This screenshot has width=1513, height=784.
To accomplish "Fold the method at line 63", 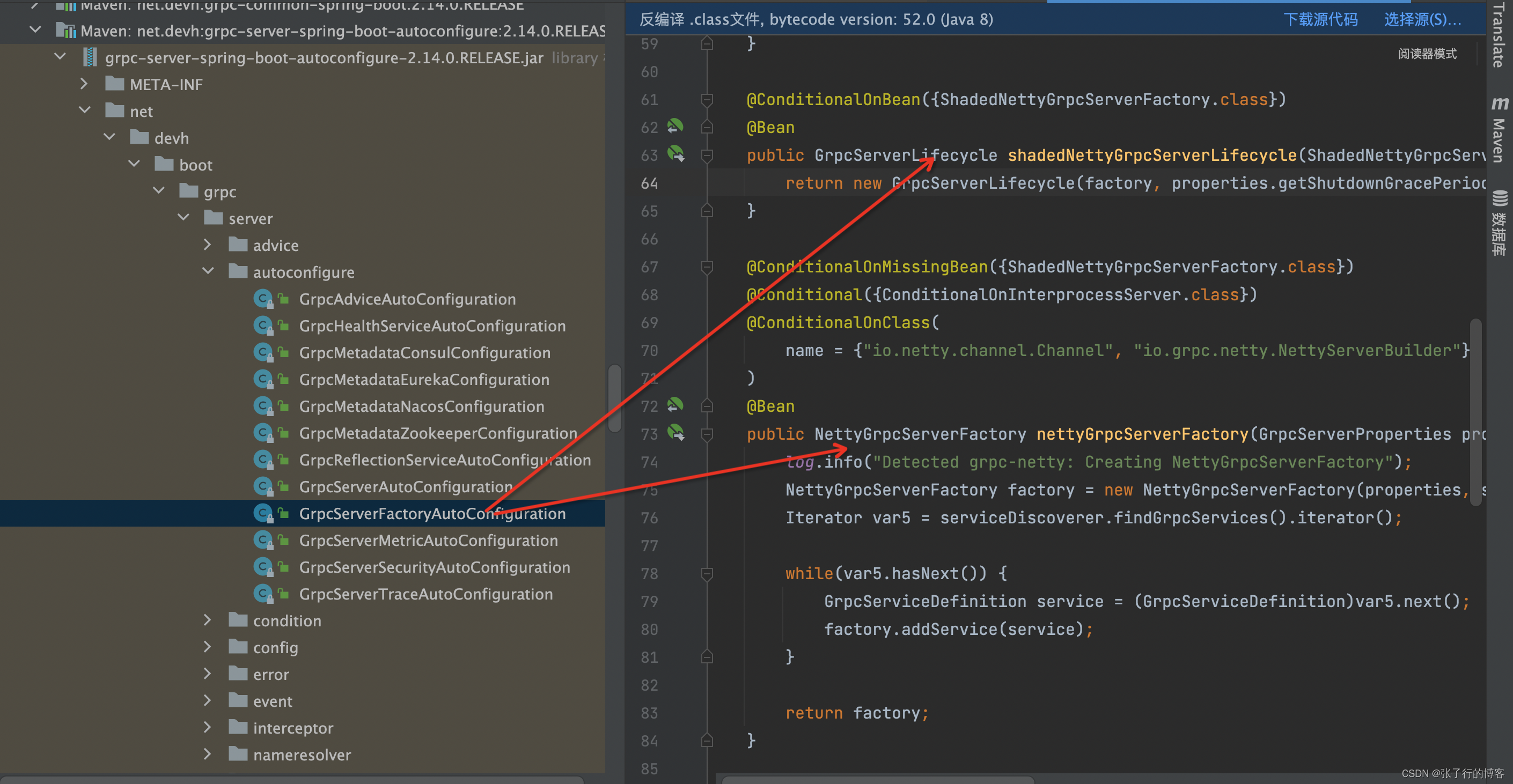I will (x=707, y=155).
